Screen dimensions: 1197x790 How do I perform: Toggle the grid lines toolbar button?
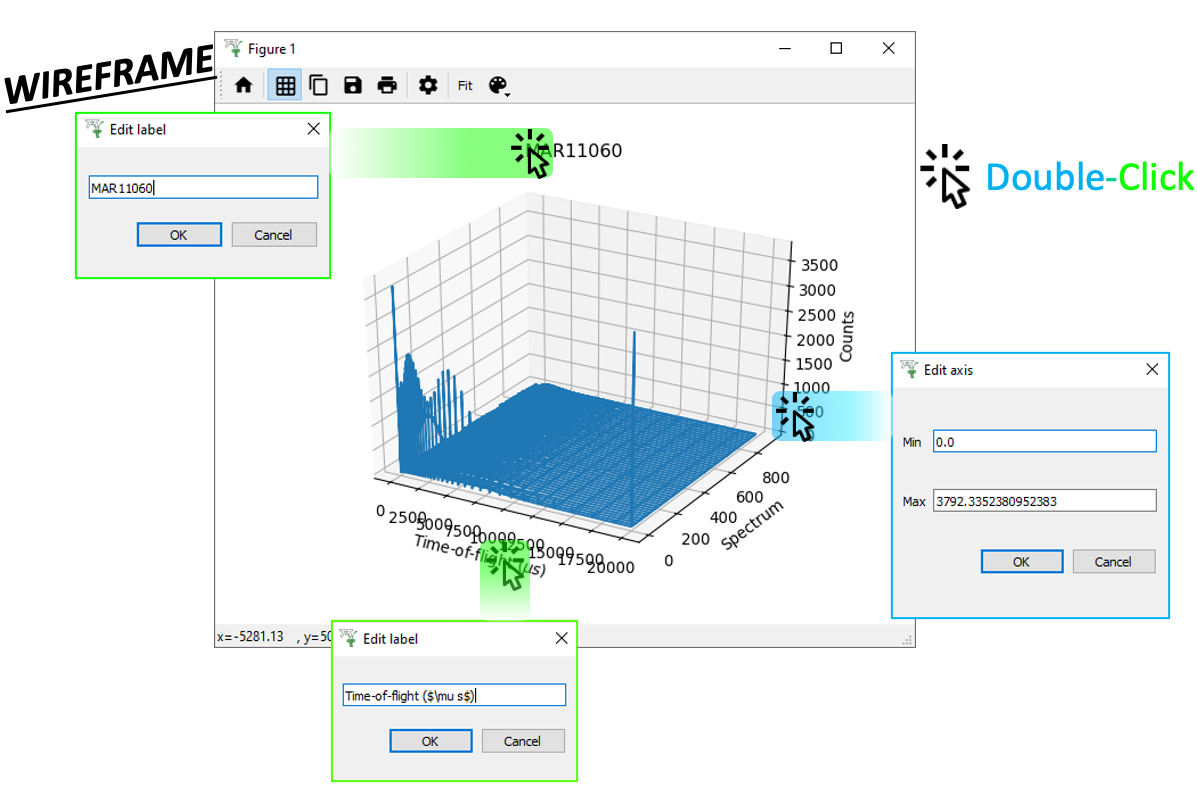click(x=285, y=86)
